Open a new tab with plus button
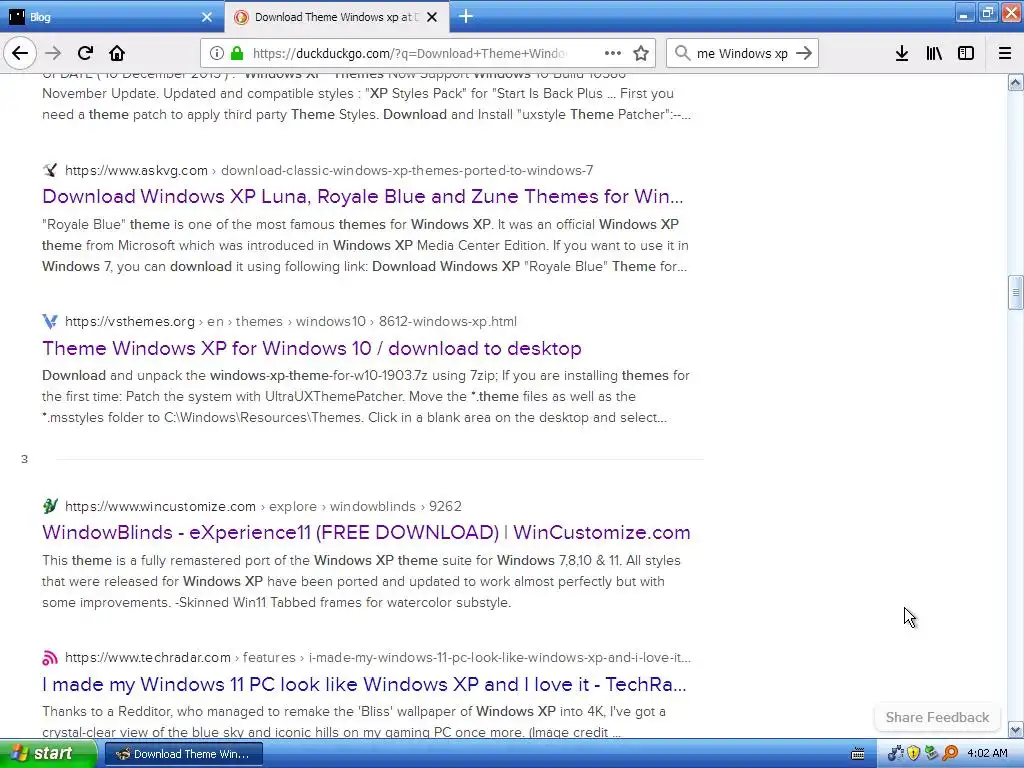This screenshot has width=1024, height=768. click(x=466, y=16)
